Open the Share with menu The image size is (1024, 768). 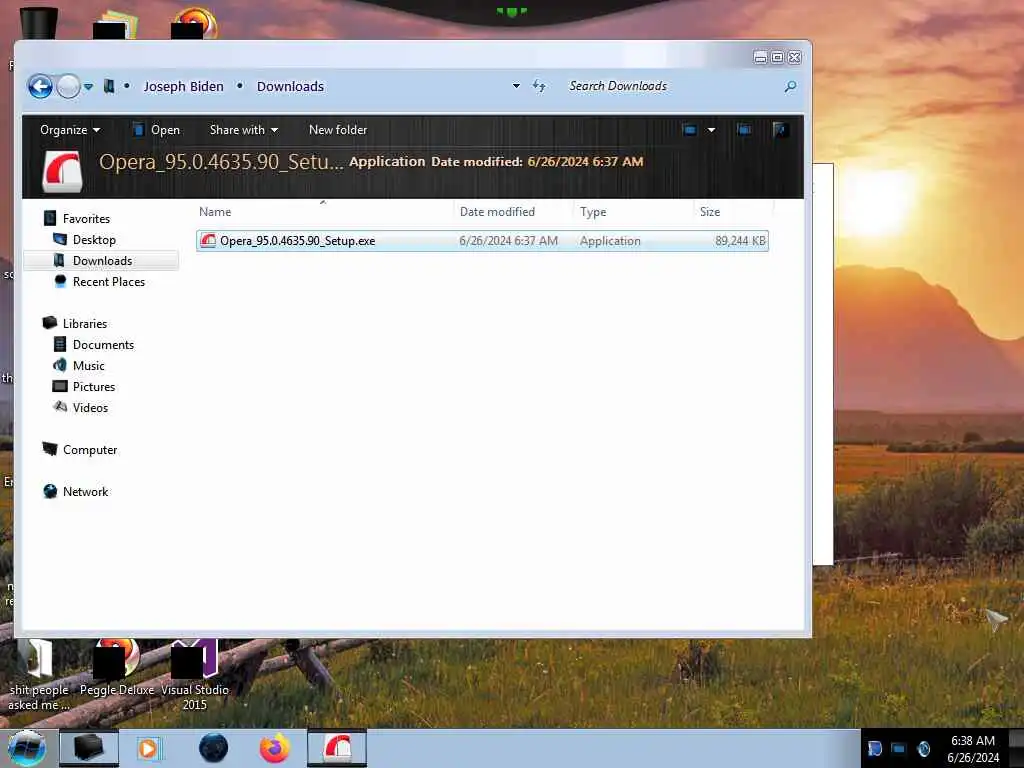[244, 130]
